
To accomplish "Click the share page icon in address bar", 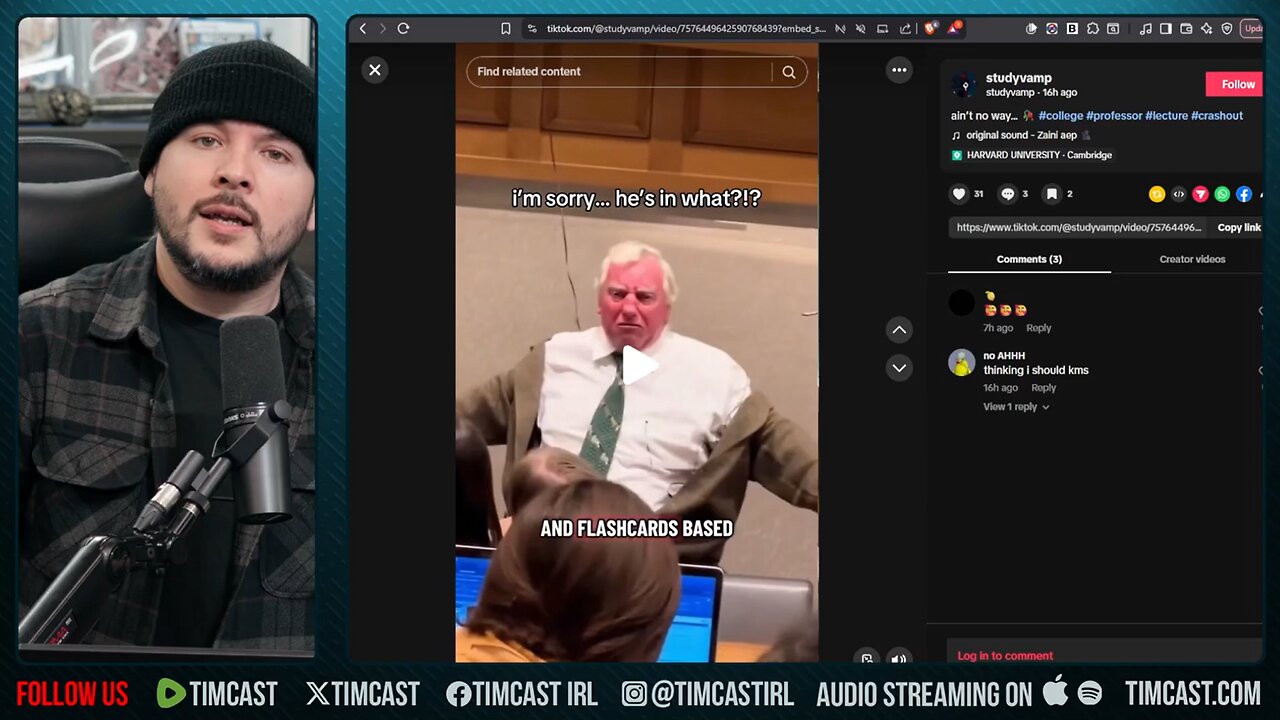I will coord(905,29).
